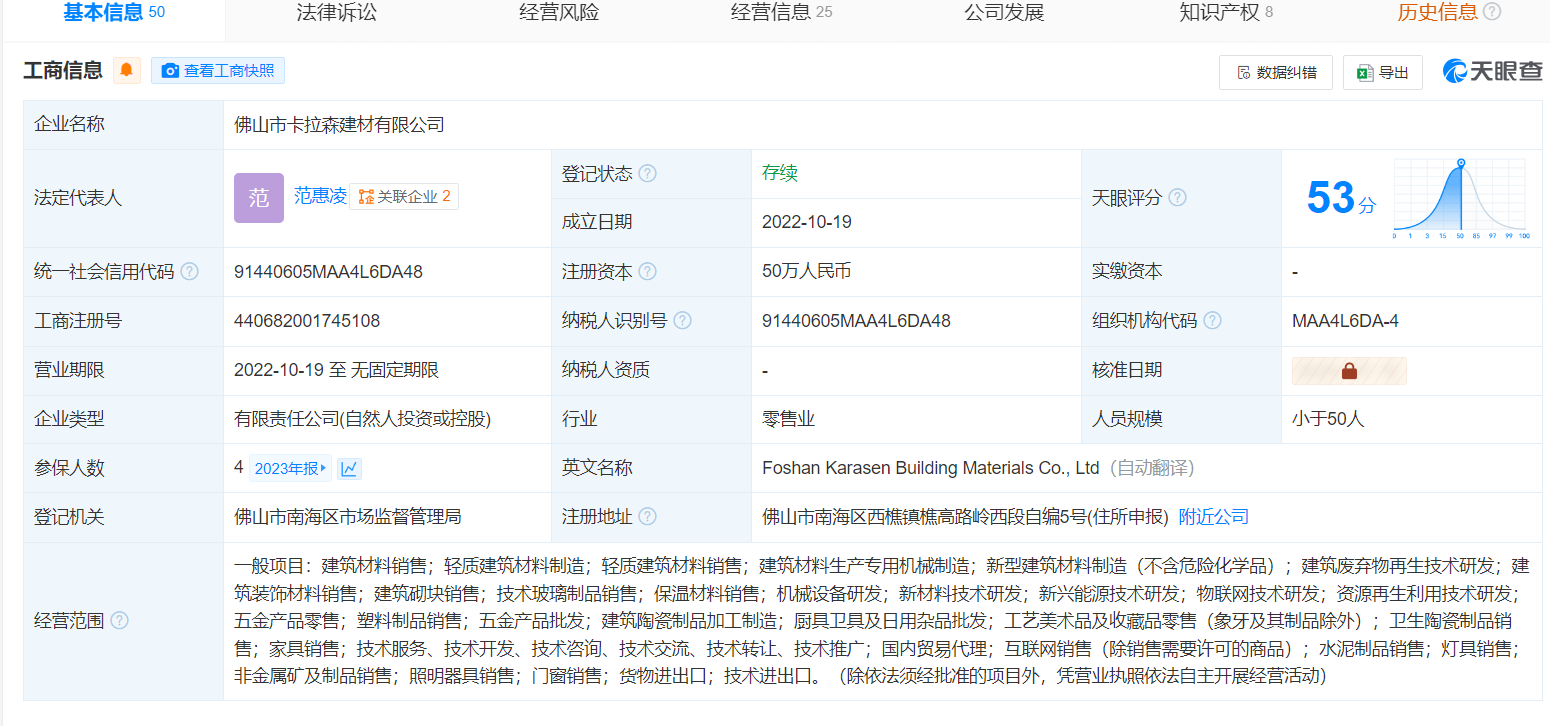
Task: Open the 经营风险 tab
Action: (559, 12)
